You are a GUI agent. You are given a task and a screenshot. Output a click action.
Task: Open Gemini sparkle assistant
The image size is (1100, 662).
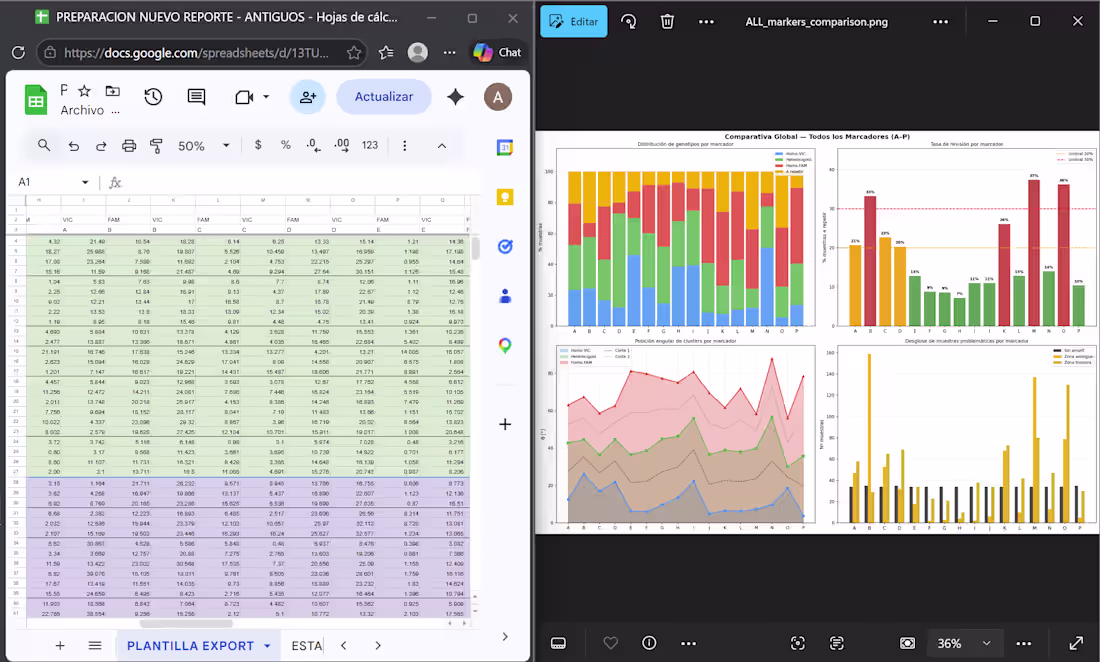[x=455, y=97]
